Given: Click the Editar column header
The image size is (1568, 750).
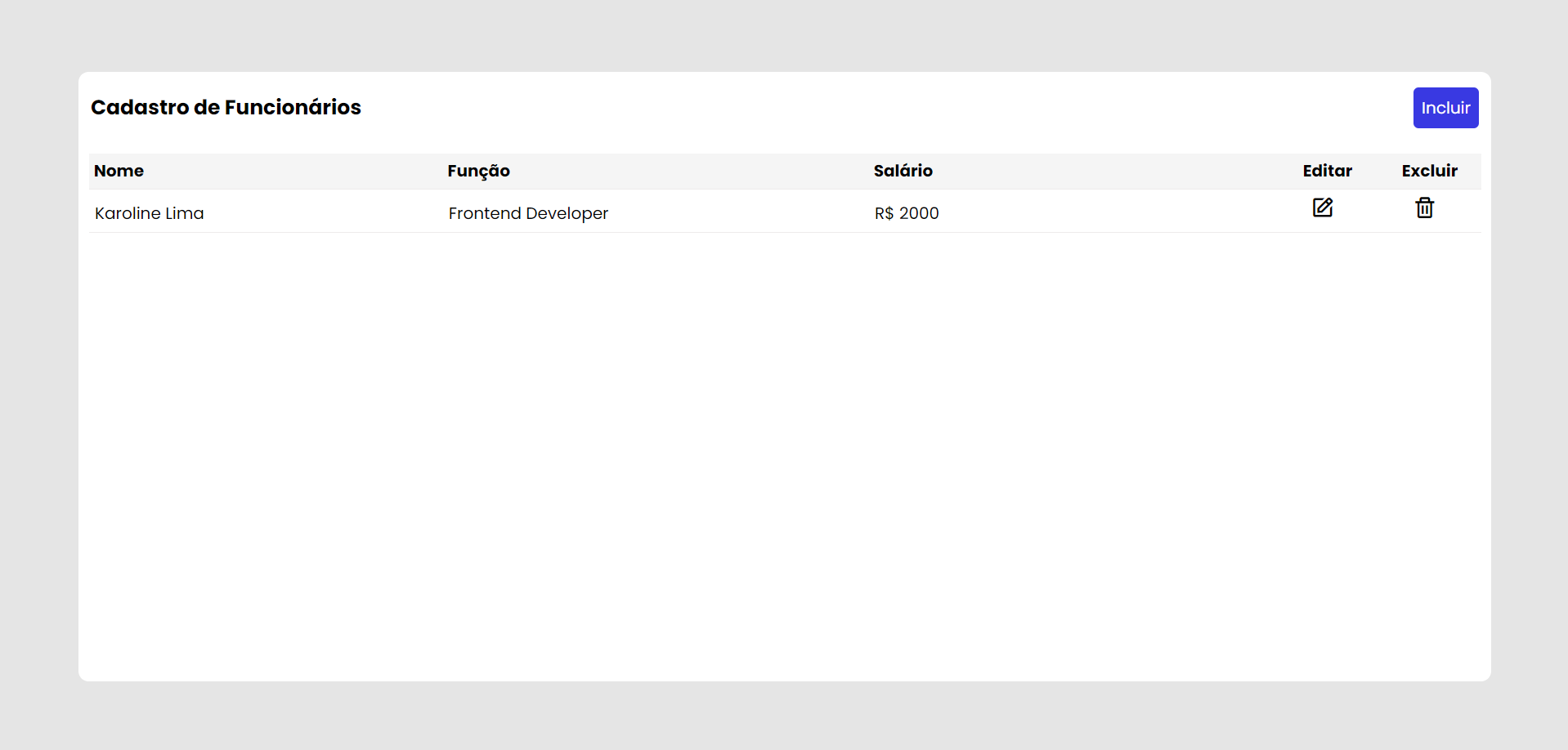Looking at the screenshot, I should 1327,171.
